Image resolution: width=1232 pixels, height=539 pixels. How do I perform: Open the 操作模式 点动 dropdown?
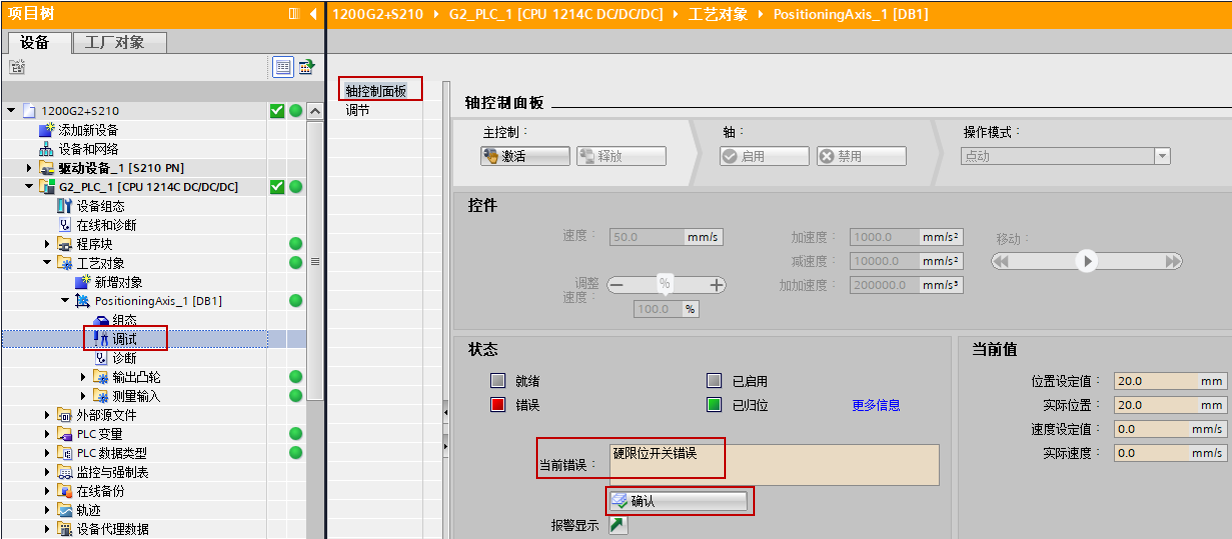click(1161, 156)
